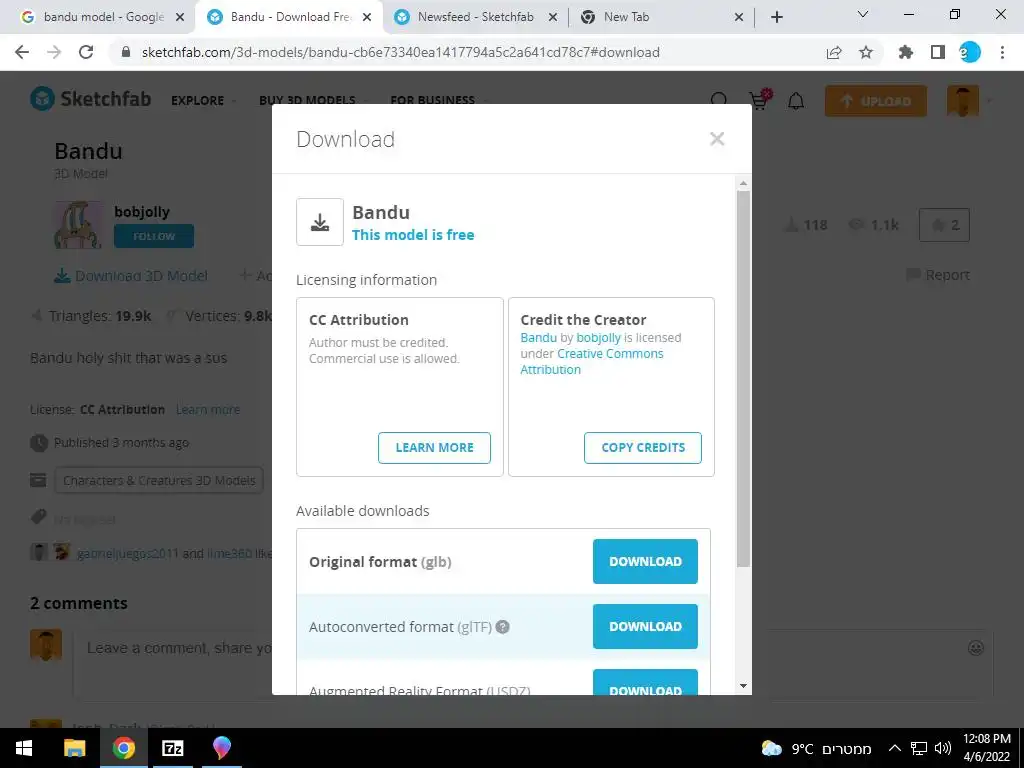Close the bandu model Google tab
The width and height of the screenshot is (1024, 768).
[180, 18]
